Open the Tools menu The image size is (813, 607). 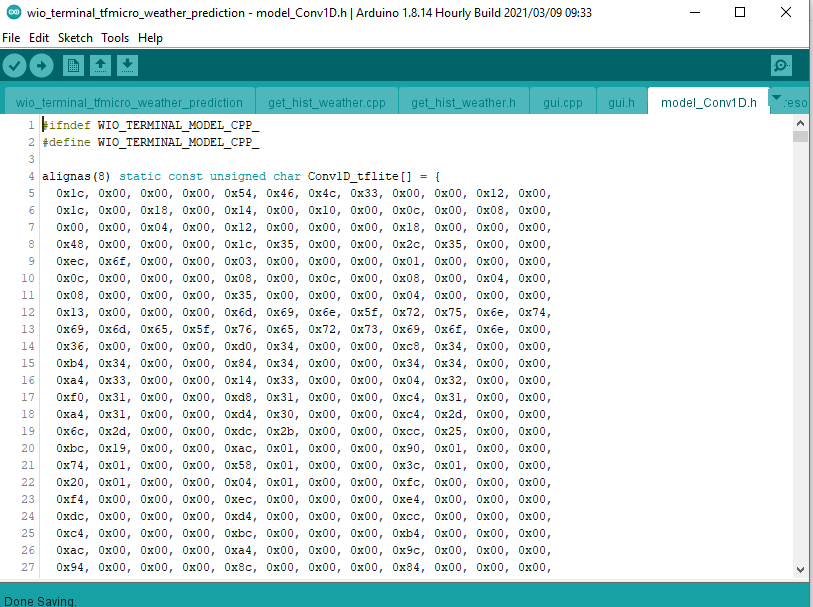click(115, 38)
